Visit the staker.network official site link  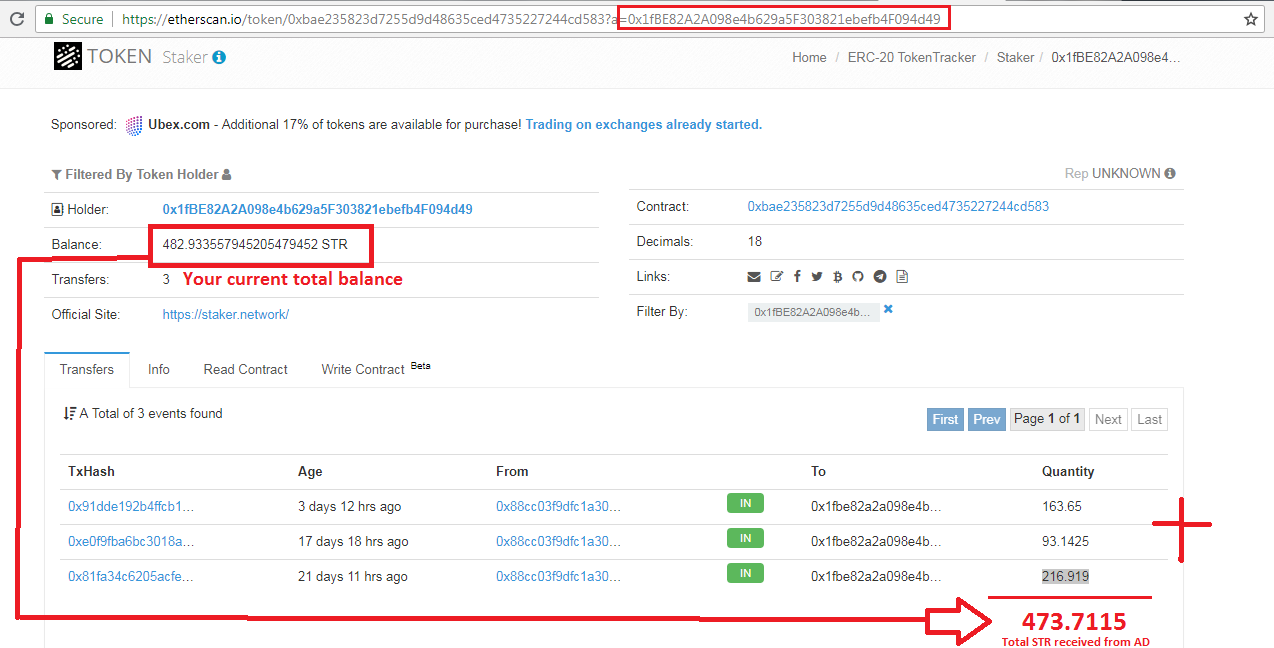tap(226, 314)
